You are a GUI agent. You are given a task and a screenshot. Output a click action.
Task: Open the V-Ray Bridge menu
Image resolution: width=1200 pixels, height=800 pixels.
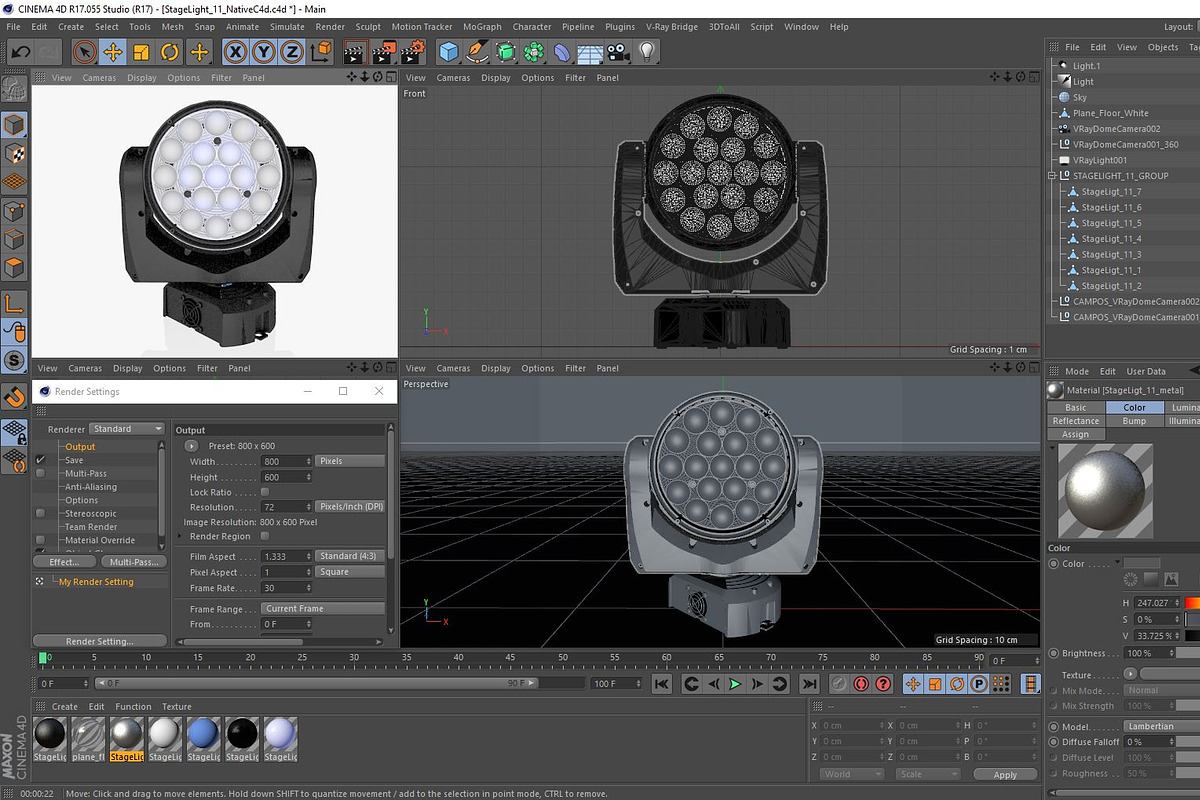(672, 27)
